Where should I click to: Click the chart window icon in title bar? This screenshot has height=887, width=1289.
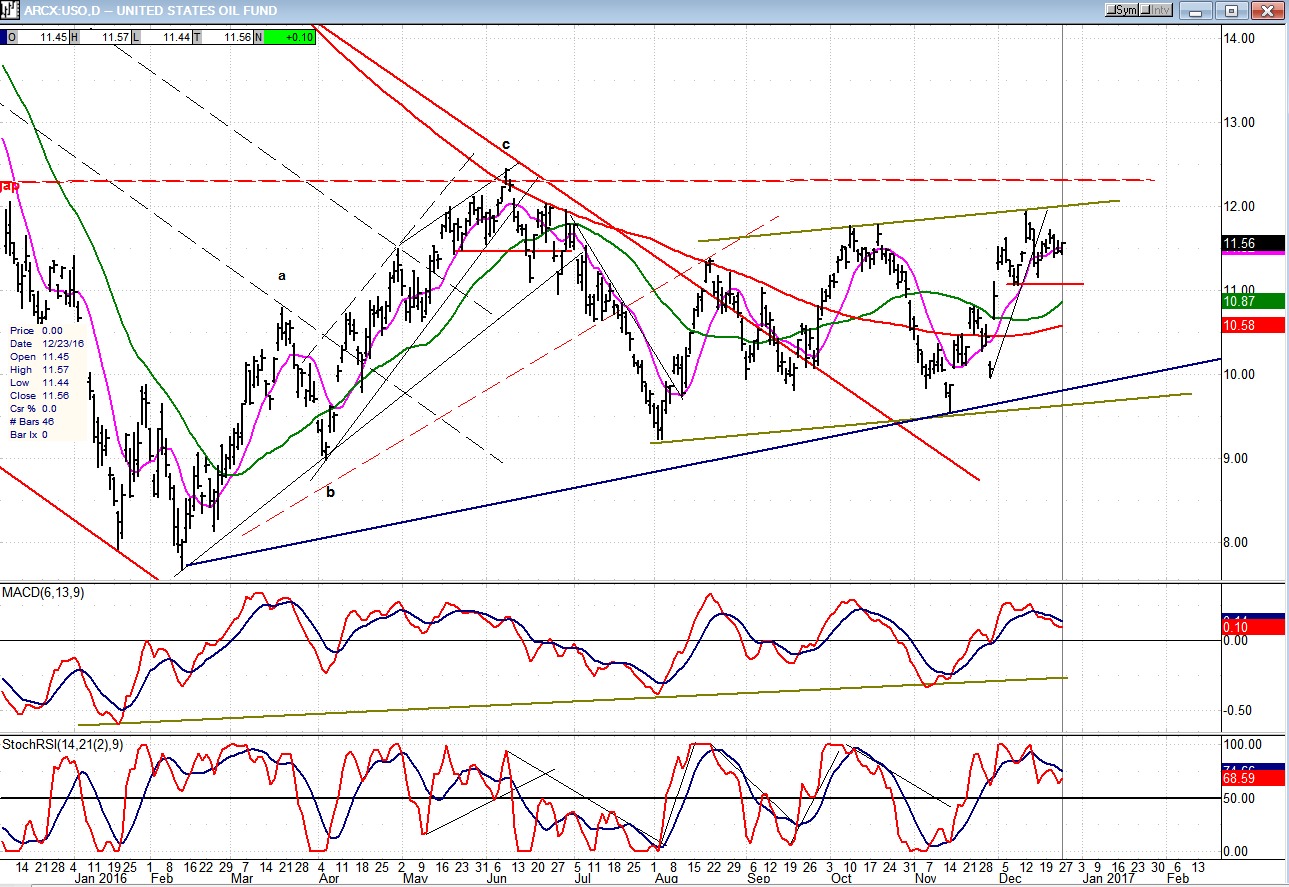[x=9, y=10]
